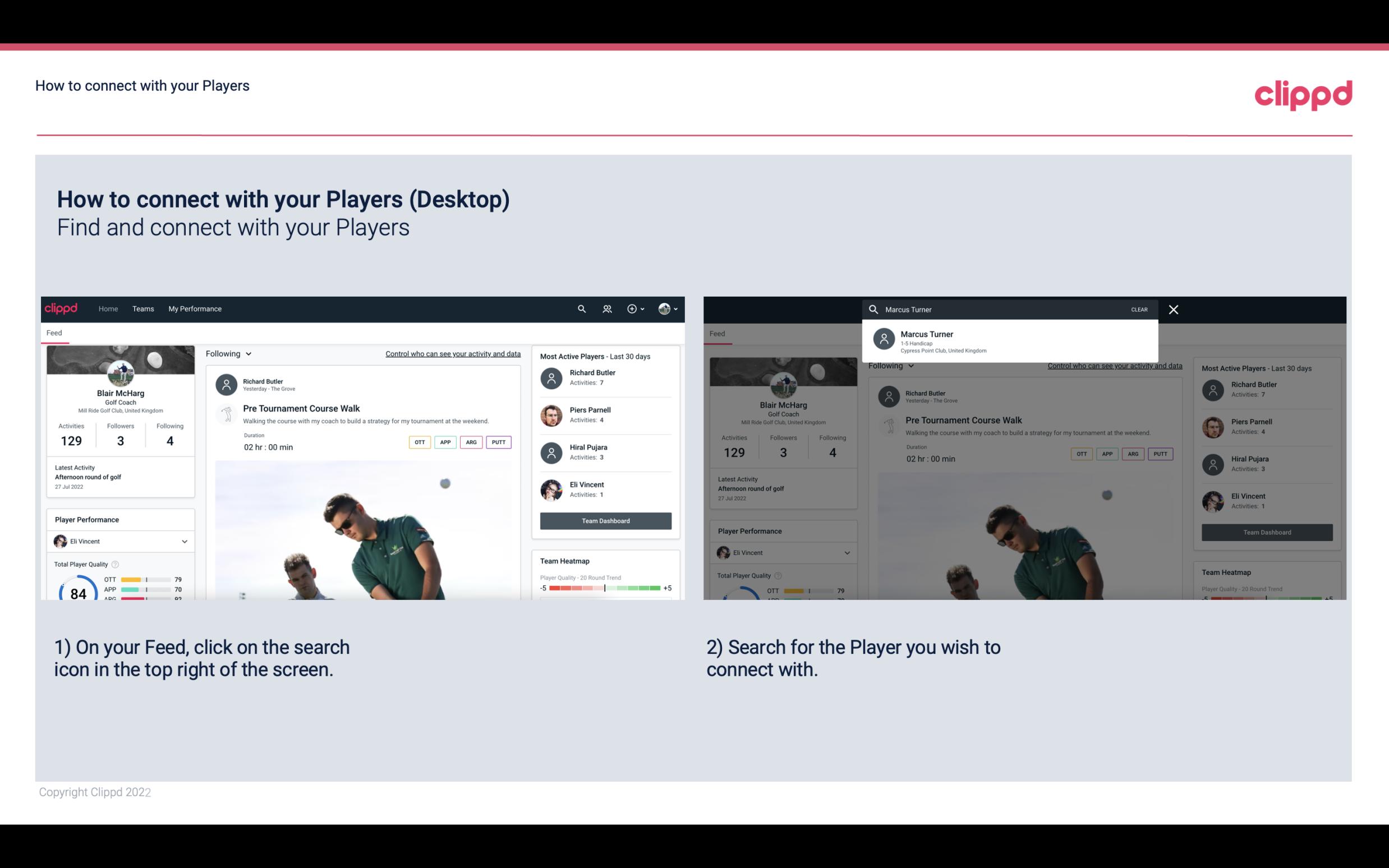
Task: Click the user/connections icon in navbar
Action: (x=606, y=308)
